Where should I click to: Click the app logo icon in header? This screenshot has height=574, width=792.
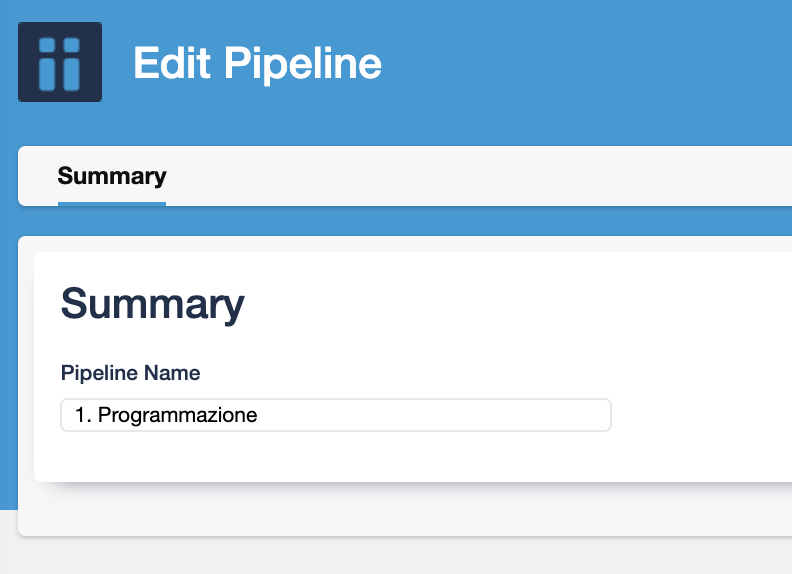pos(60,62)
